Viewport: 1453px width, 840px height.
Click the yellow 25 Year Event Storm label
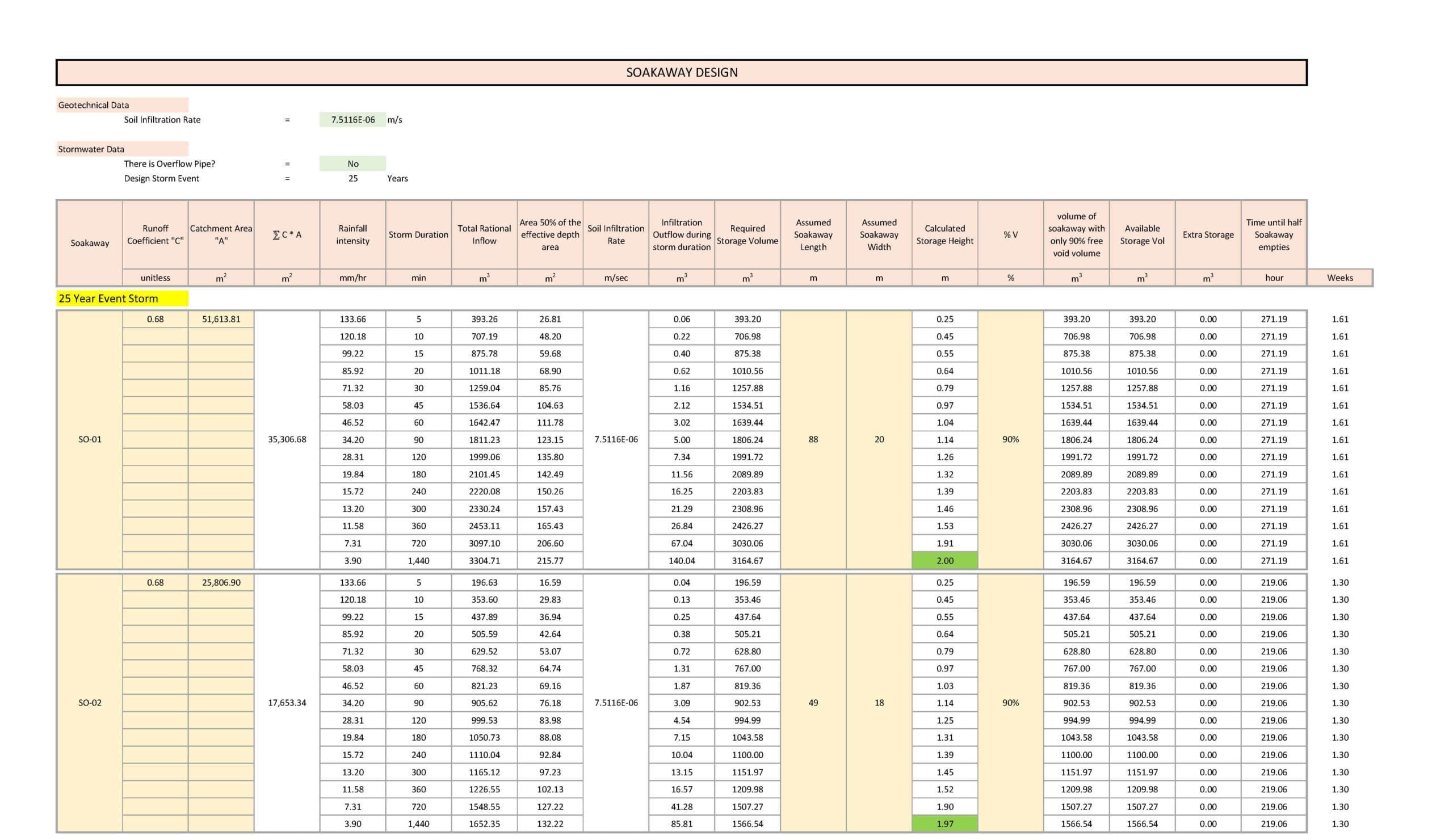(121, 298)
